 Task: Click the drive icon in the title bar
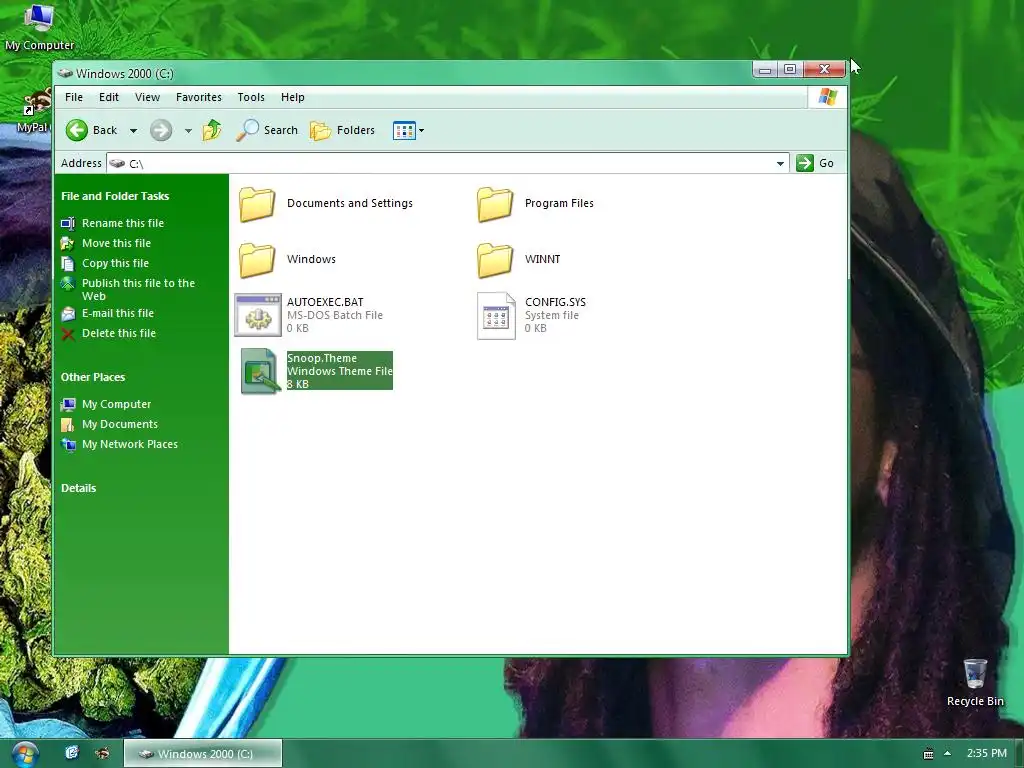65,73
